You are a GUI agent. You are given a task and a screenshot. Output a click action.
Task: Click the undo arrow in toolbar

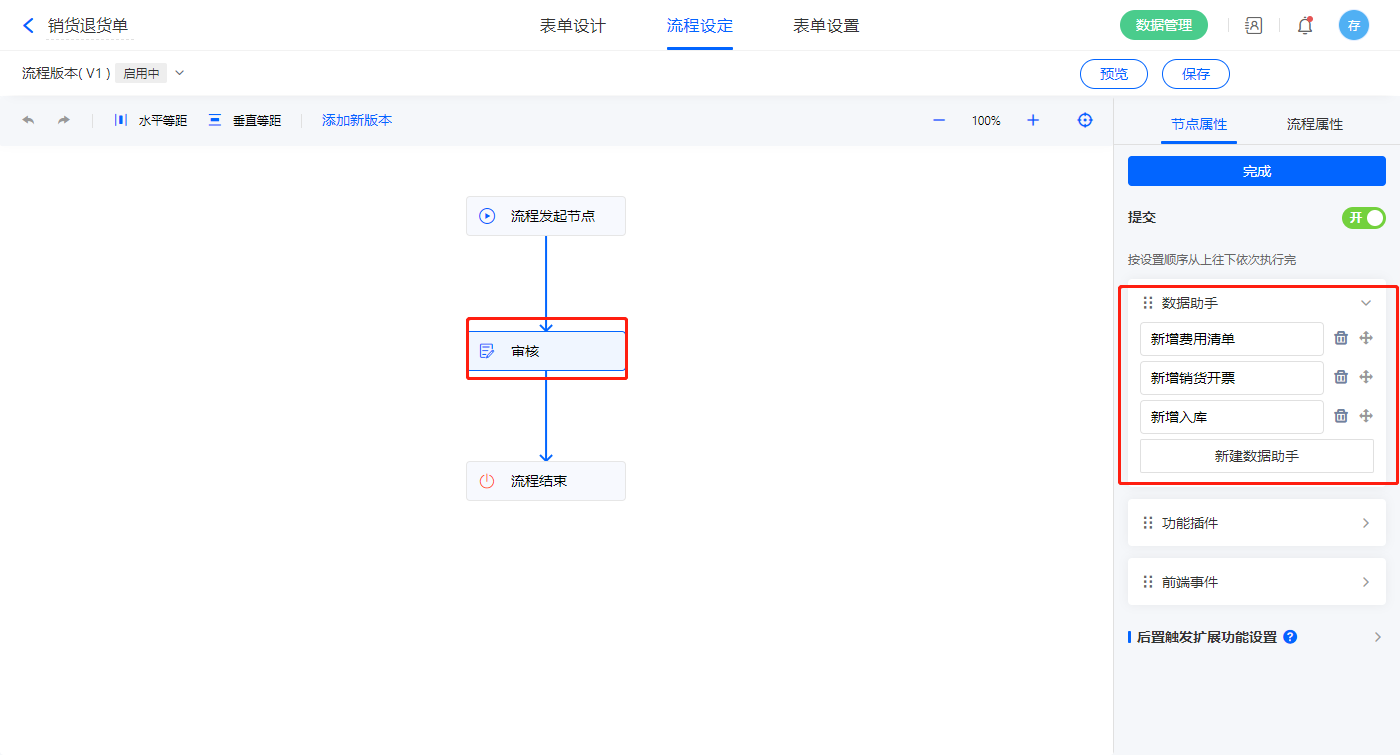[x=28, y=120]
